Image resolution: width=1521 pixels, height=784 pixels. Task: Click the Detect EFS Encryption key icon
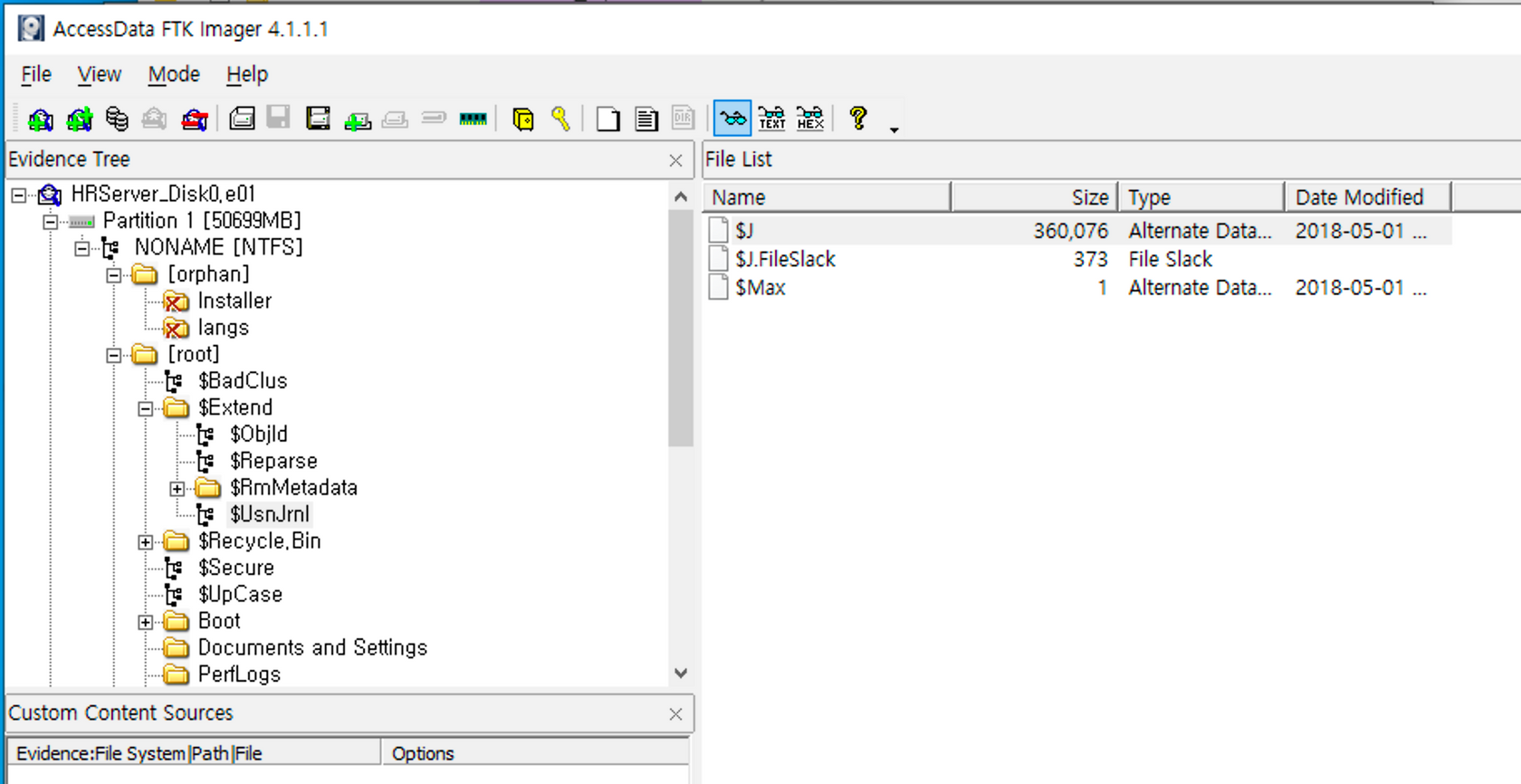560,119
